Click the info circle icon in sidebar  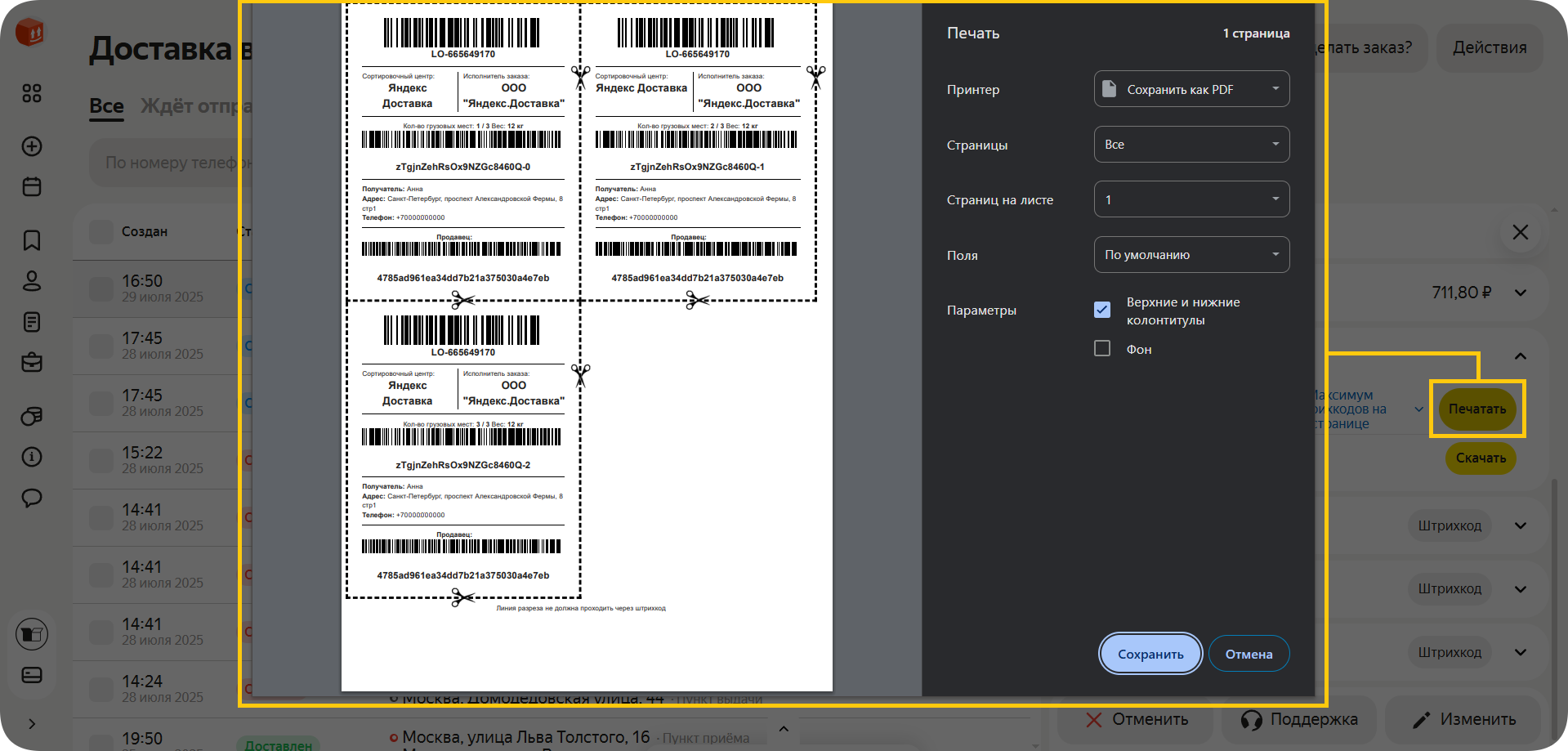[32, 457]
